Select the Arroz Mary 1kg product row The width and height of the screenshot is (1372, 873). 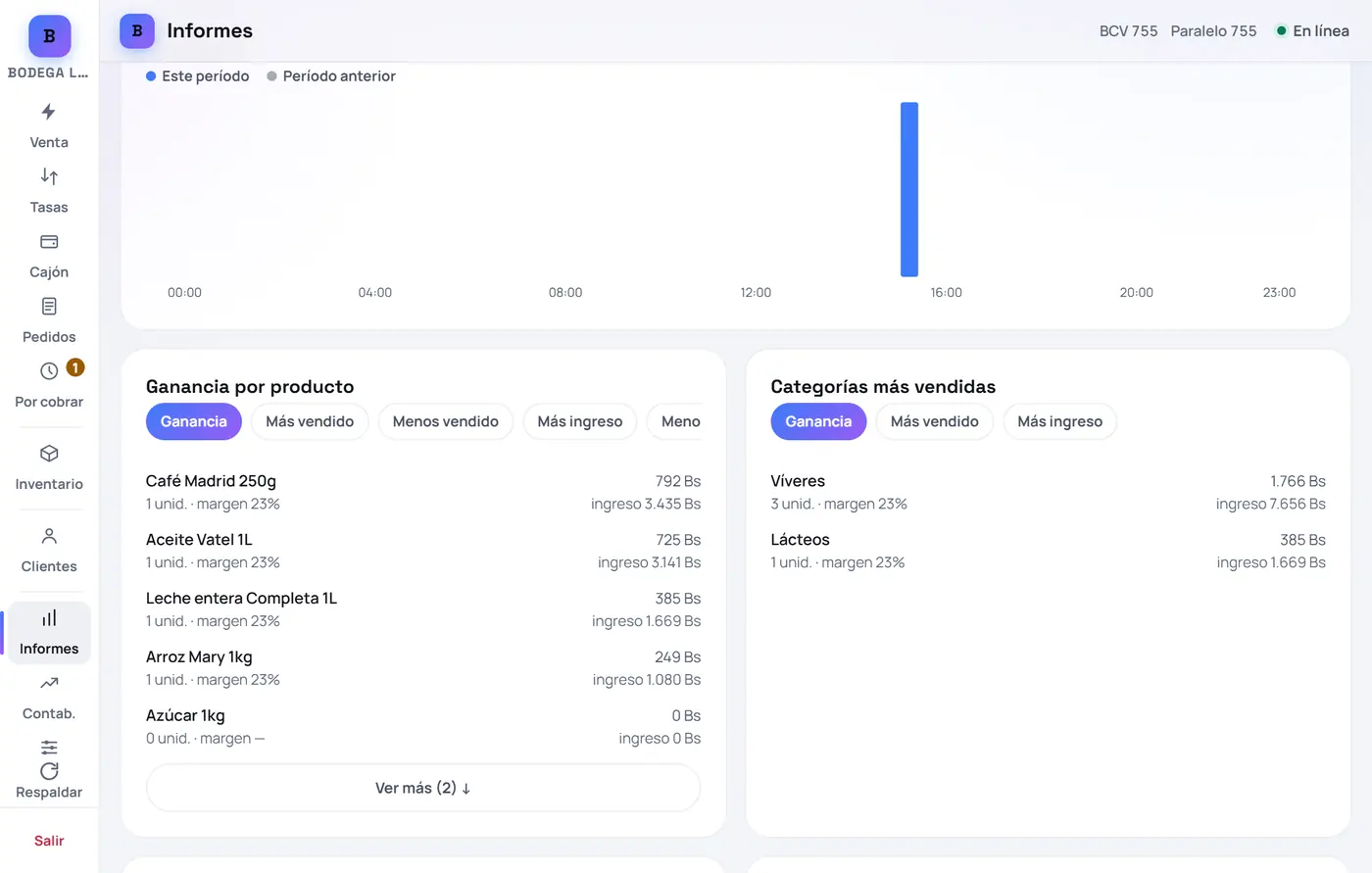point(423,668)
